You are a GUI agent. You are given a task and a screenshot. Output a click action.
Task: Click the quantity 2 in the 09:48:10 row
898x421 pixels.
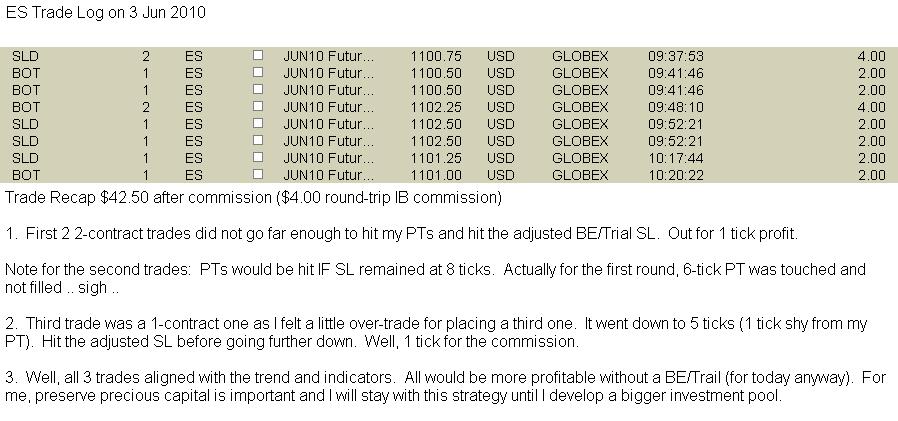tap(146, 107)
